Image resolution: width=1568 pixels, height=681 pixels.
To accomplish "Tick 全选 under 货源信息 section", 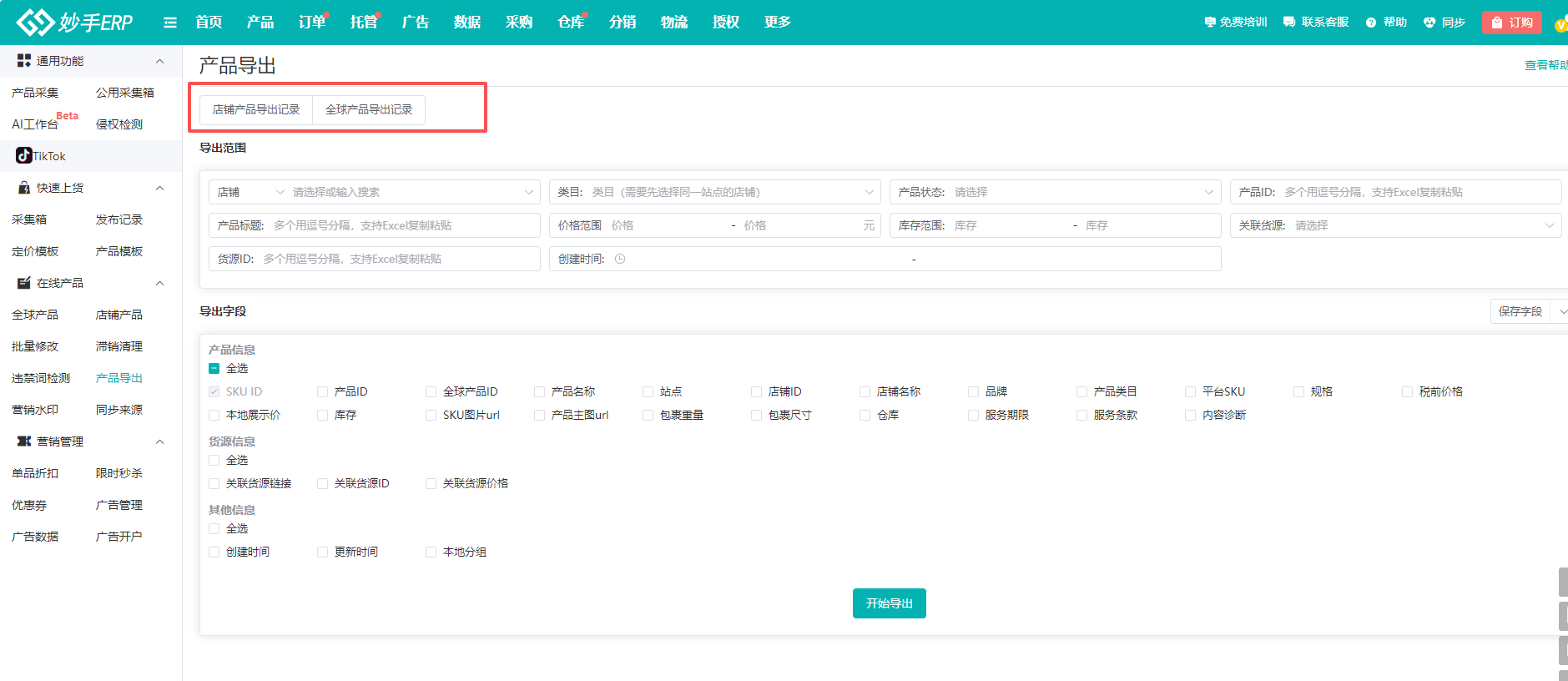I will point(214,460).
